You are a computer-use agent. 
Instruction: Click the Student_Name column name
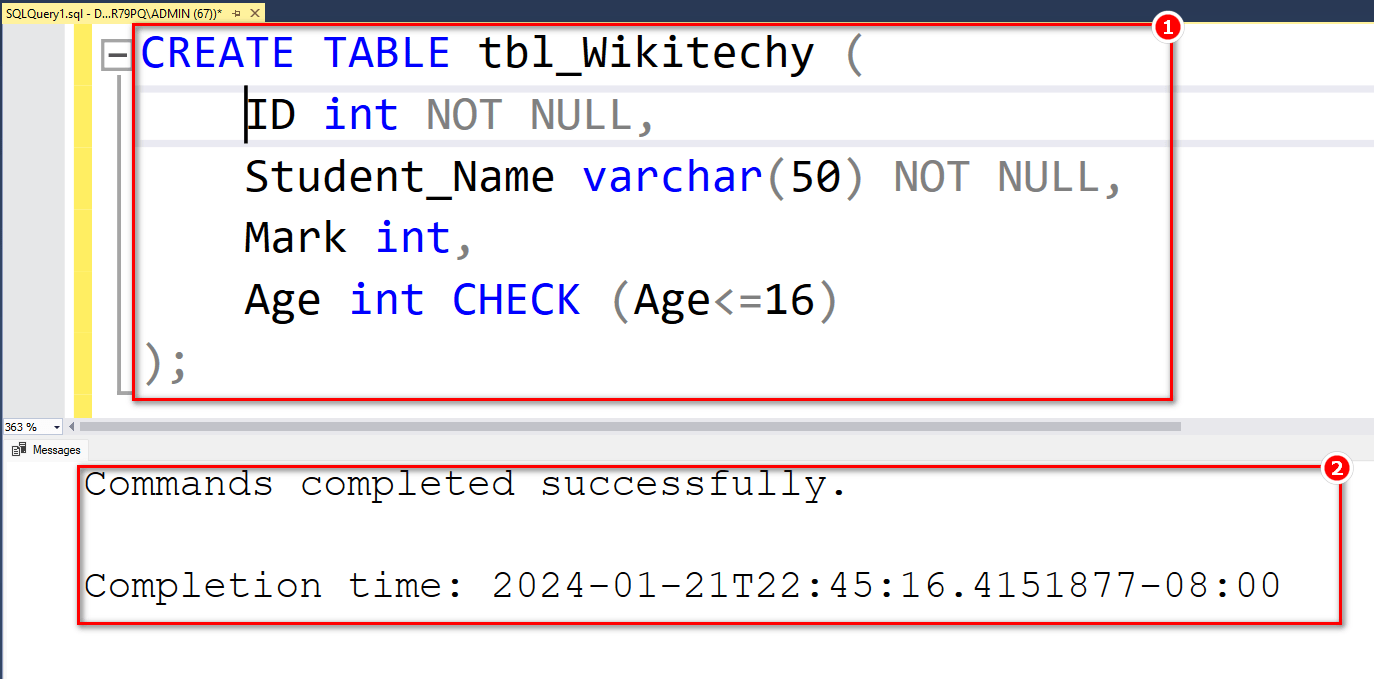400,178
